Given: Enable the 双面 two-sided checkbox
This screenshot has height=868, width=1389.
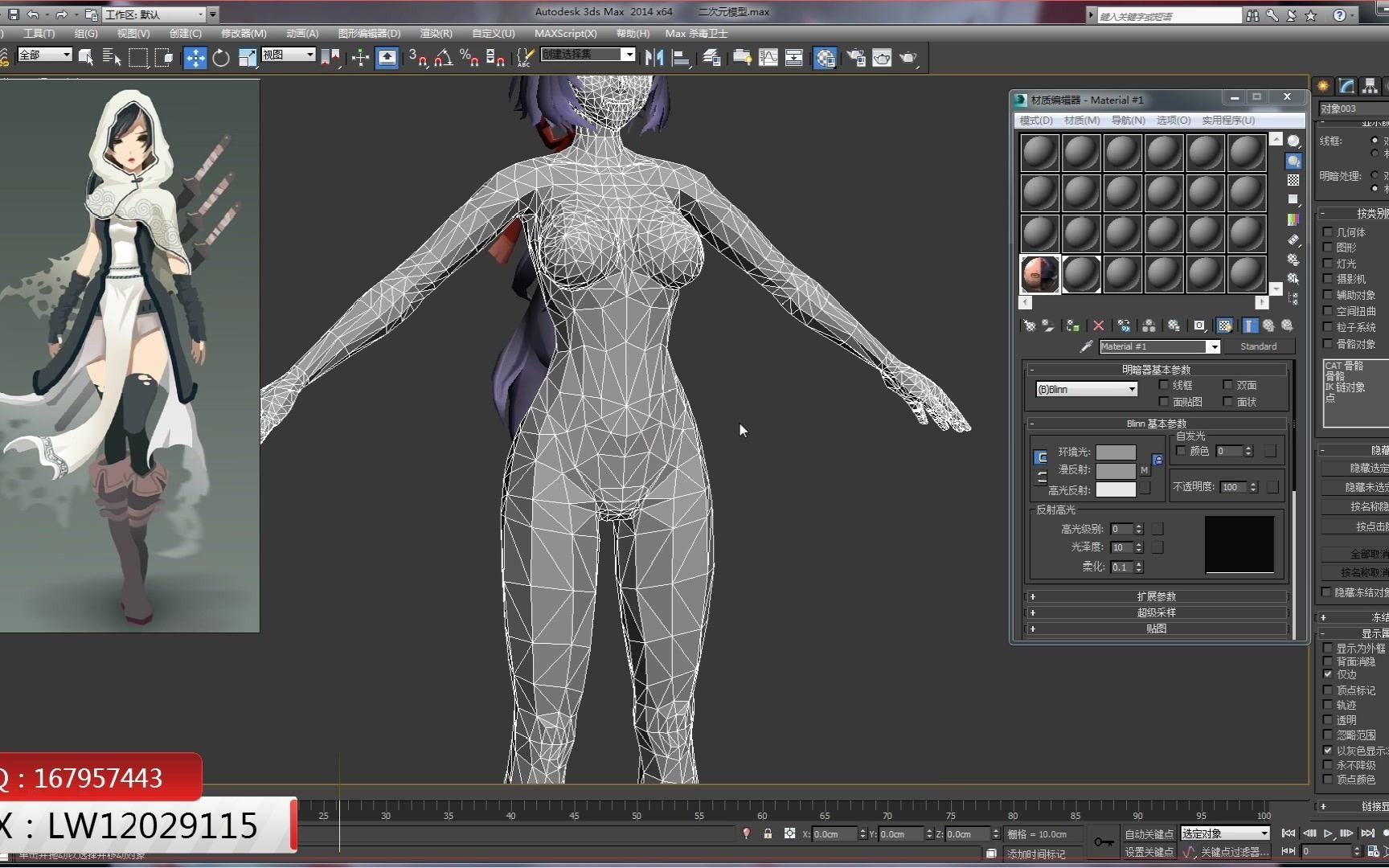Looking at the screenshot, I should coord(1227,385).
